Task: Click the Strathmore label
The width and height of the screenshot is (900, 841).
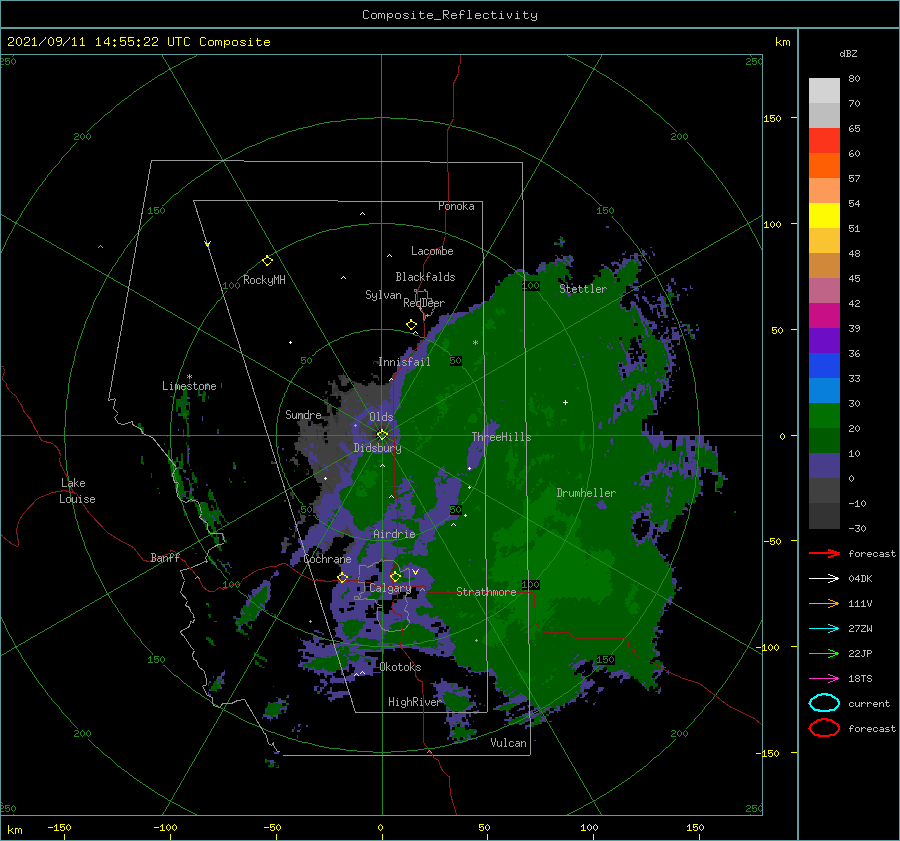Action: (486, 592)
